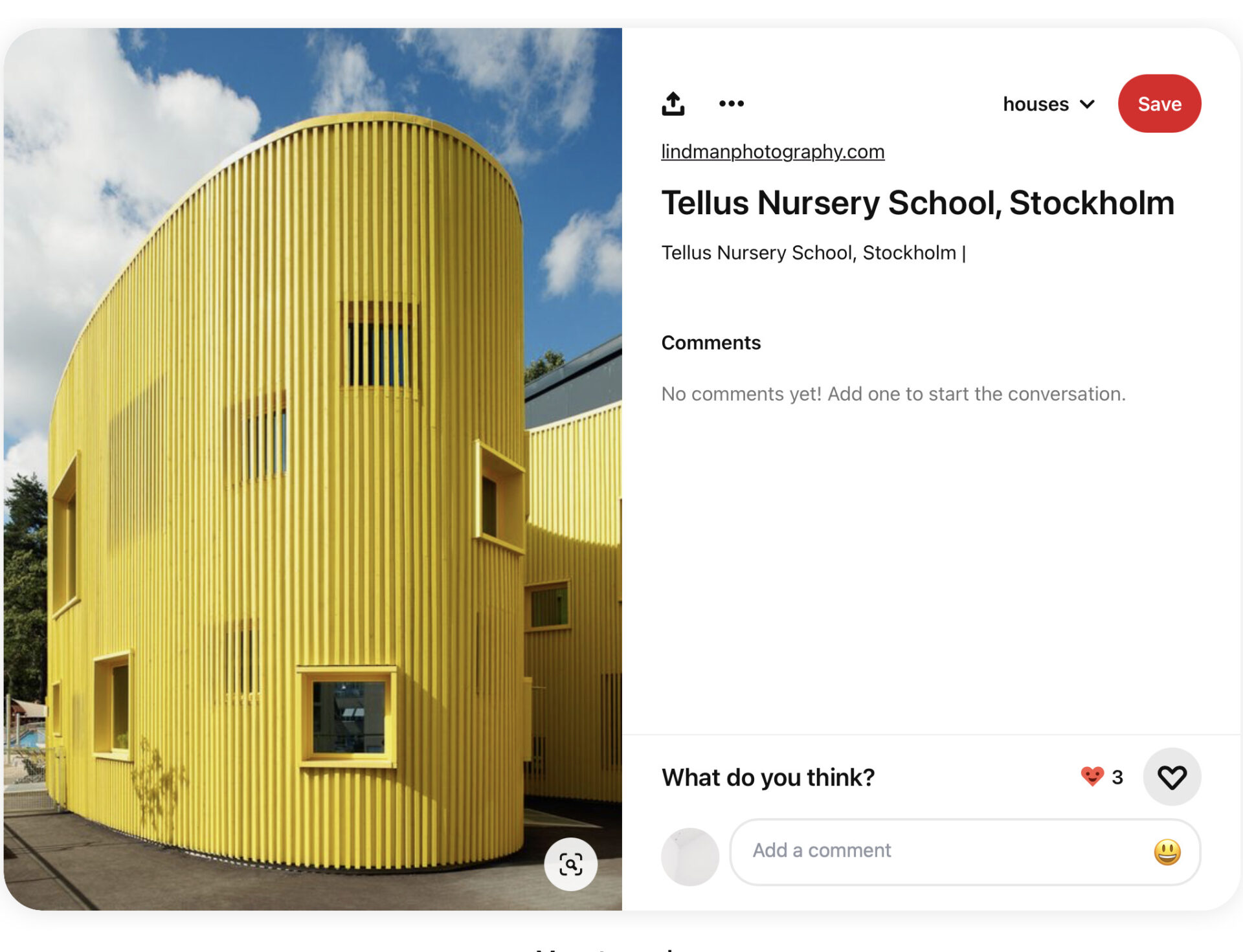Select the pin description text below title
The width and height of the screenshot is (1243, 952).
pyautogui.click(x=813, y=252)
